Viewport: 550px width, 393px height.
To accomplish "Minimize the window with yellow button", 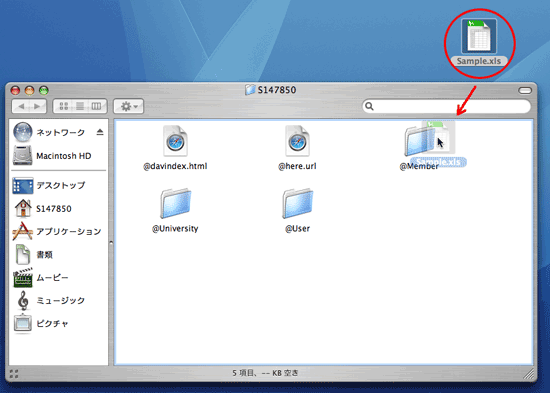I will [x=29, y=91].
